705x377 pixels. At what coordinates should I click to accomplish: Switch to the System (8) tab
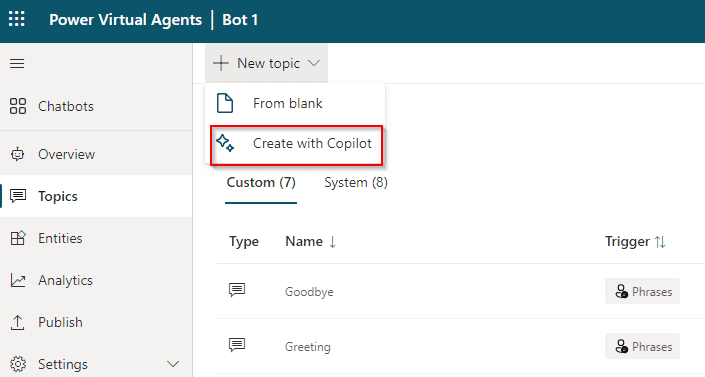(356, 183)
